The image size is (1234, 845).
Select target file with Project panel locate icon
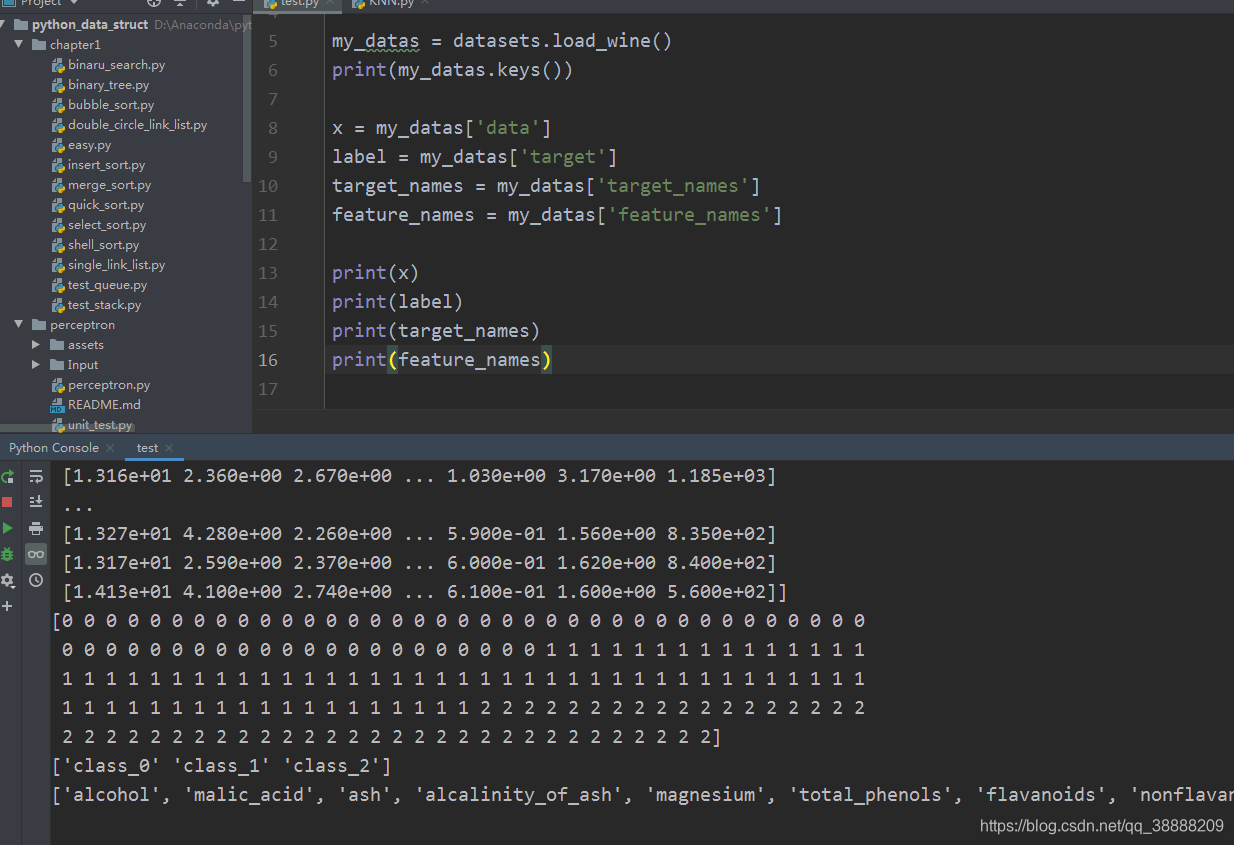(x=153, y=4)
